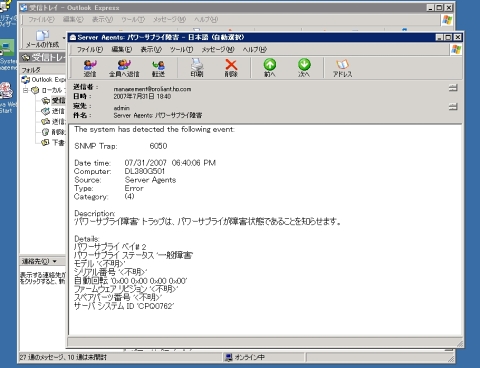Click the sender field contact card icon

453,88
